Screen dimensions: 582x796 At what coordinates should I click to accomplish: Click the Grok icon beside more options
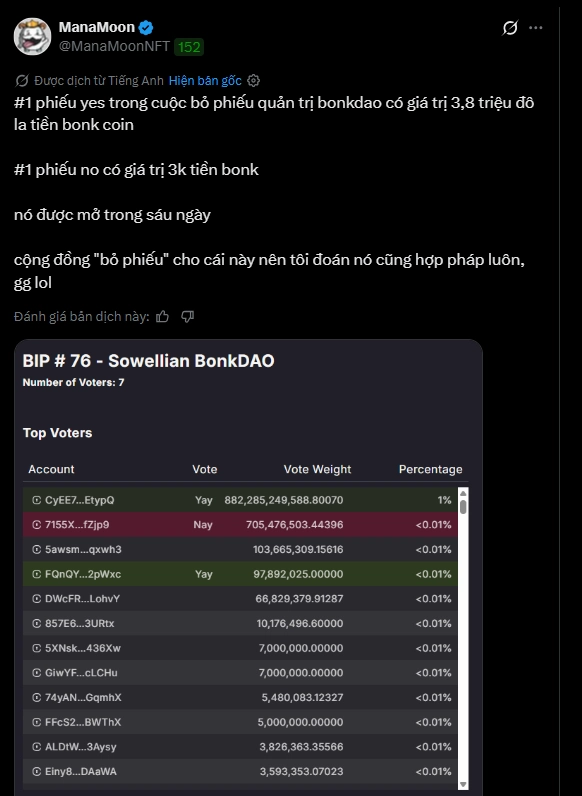pos(510,27)
